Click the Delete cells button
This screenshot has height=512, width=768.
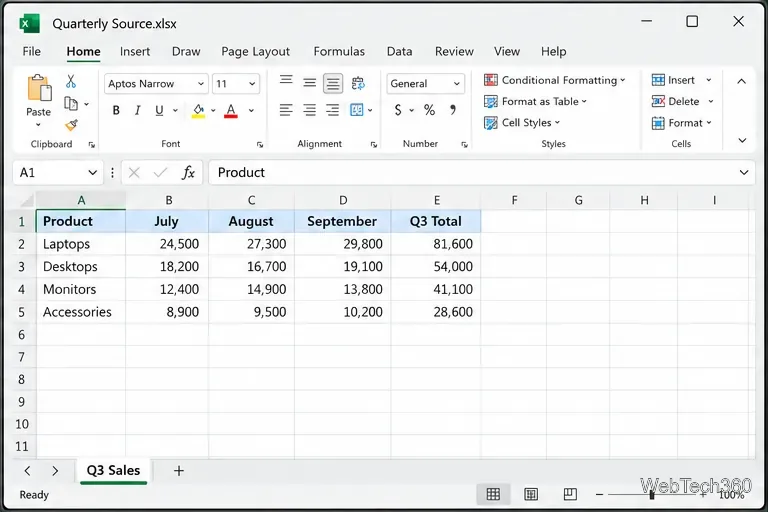[x=675, y=101]
